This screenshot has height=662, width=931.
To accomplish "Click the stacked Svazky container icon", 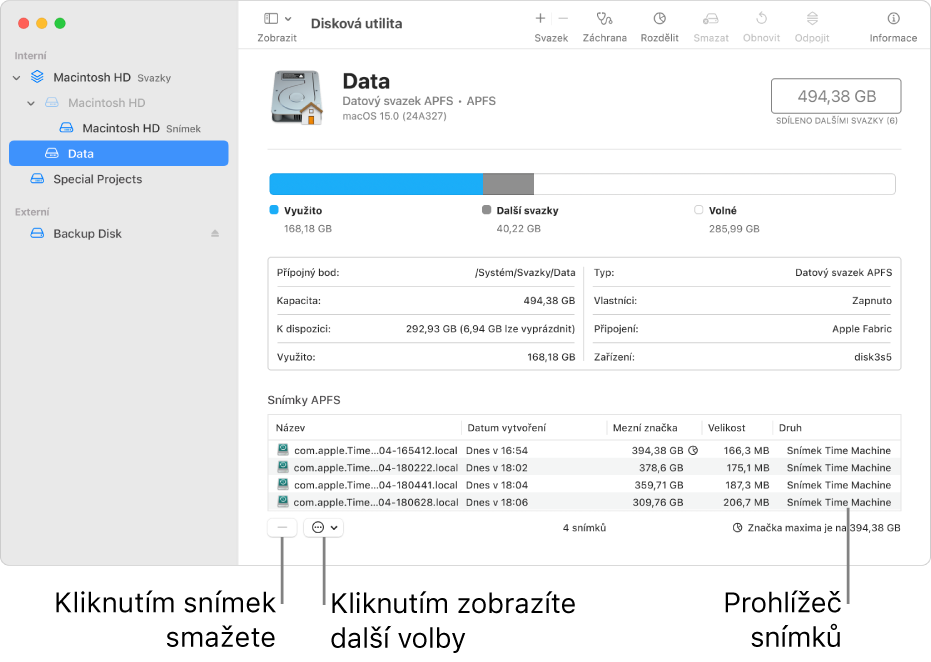I will [37, 77].
